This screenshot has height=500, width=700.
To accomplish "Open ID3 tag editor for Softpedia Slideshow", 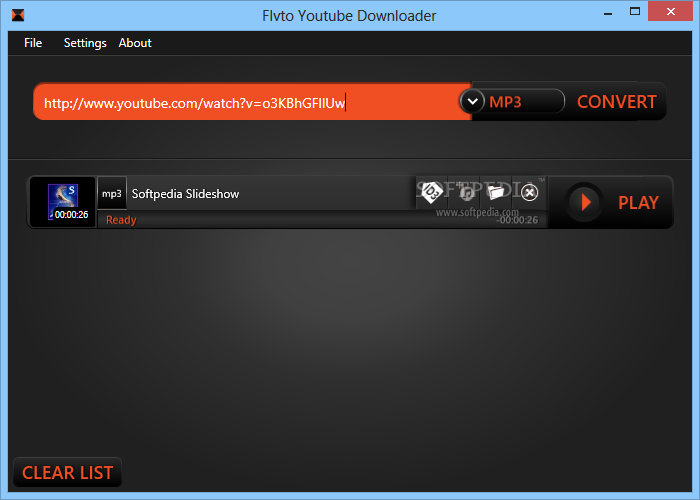I will (432, 192).
